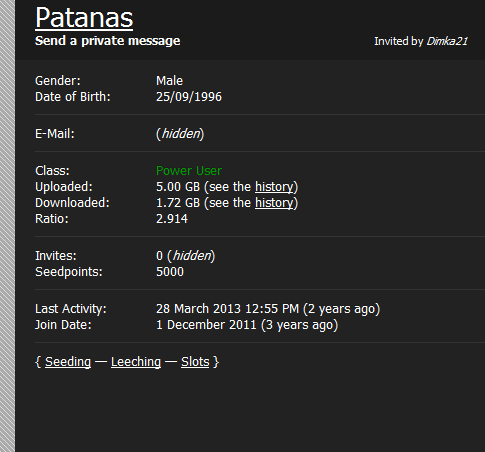Click the Join Date value

(x=247, y=325)
